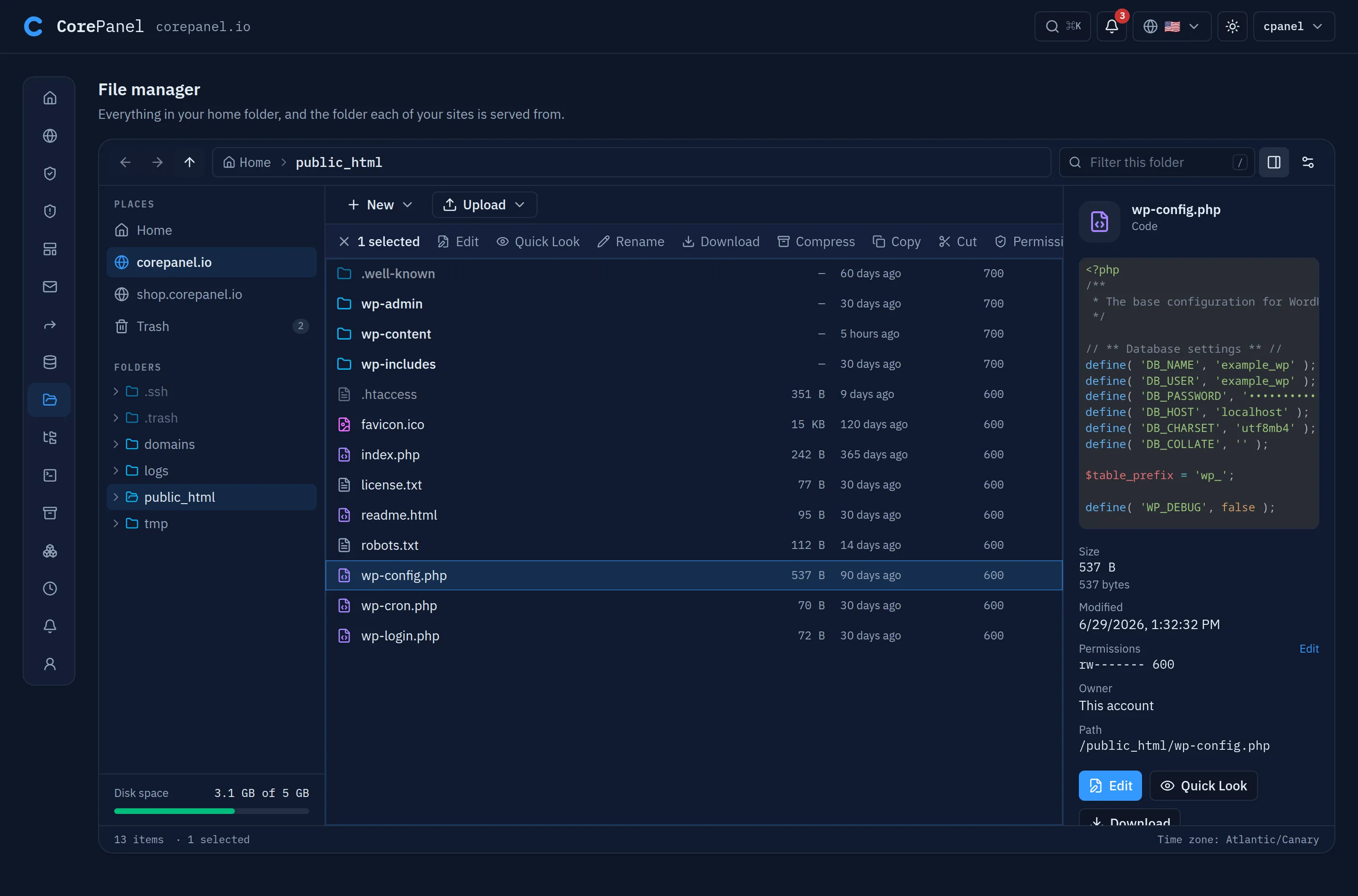This screenshot has height=896, width=1358.
Task: Choose Cut in the action bar
Action: (958, 242)
